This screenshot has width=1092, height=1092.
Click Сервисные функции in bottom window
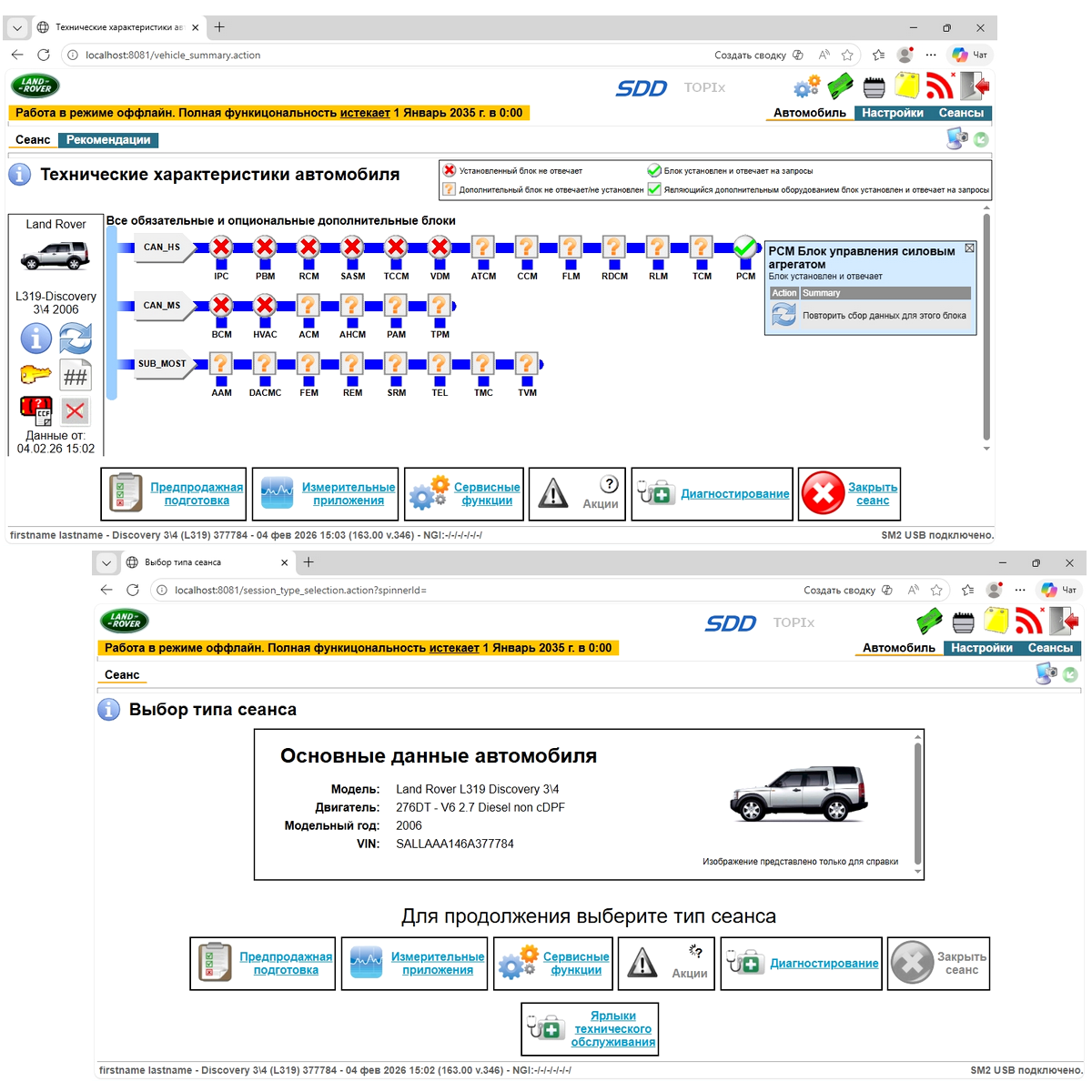click(x=552, y=964)
